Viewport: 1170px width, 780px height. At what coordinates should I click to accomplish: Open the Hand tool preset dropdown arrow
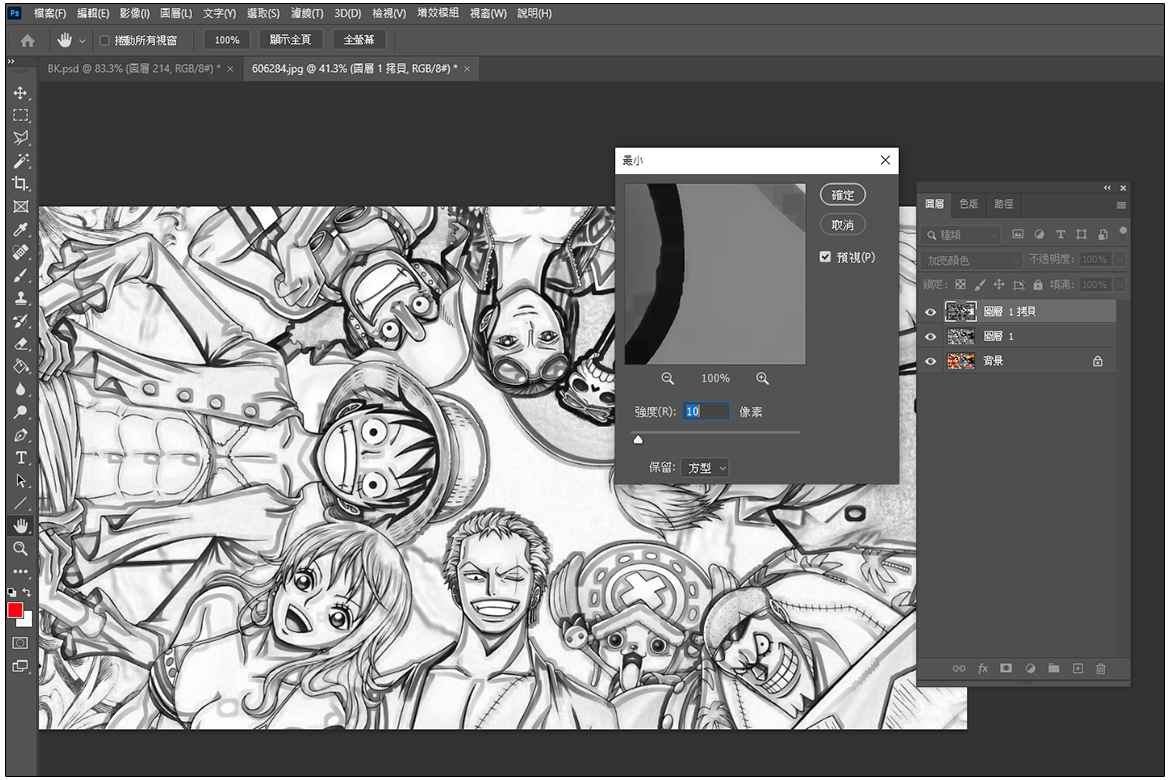pyautogui.click(x=82, y=40)
